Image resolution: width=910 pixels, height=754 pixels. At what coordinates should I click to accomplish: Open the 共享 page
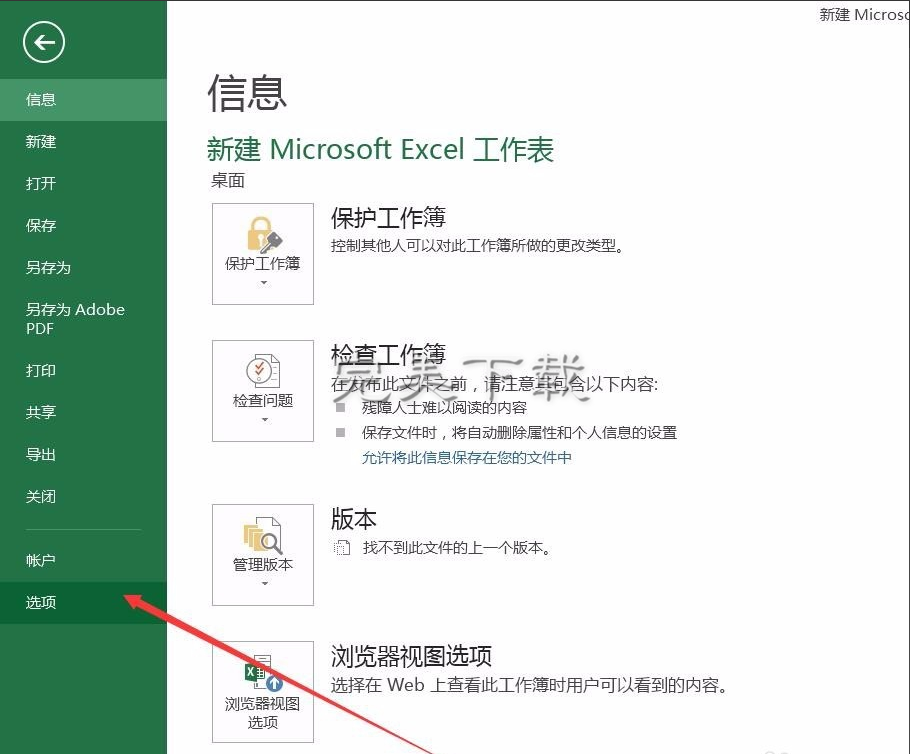coord(83,412)
